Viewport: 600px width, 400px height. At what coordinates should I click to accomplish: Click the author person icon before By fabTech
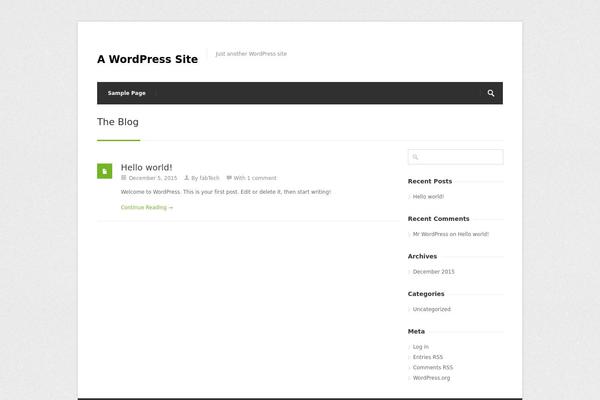click(x=187, y=178)
